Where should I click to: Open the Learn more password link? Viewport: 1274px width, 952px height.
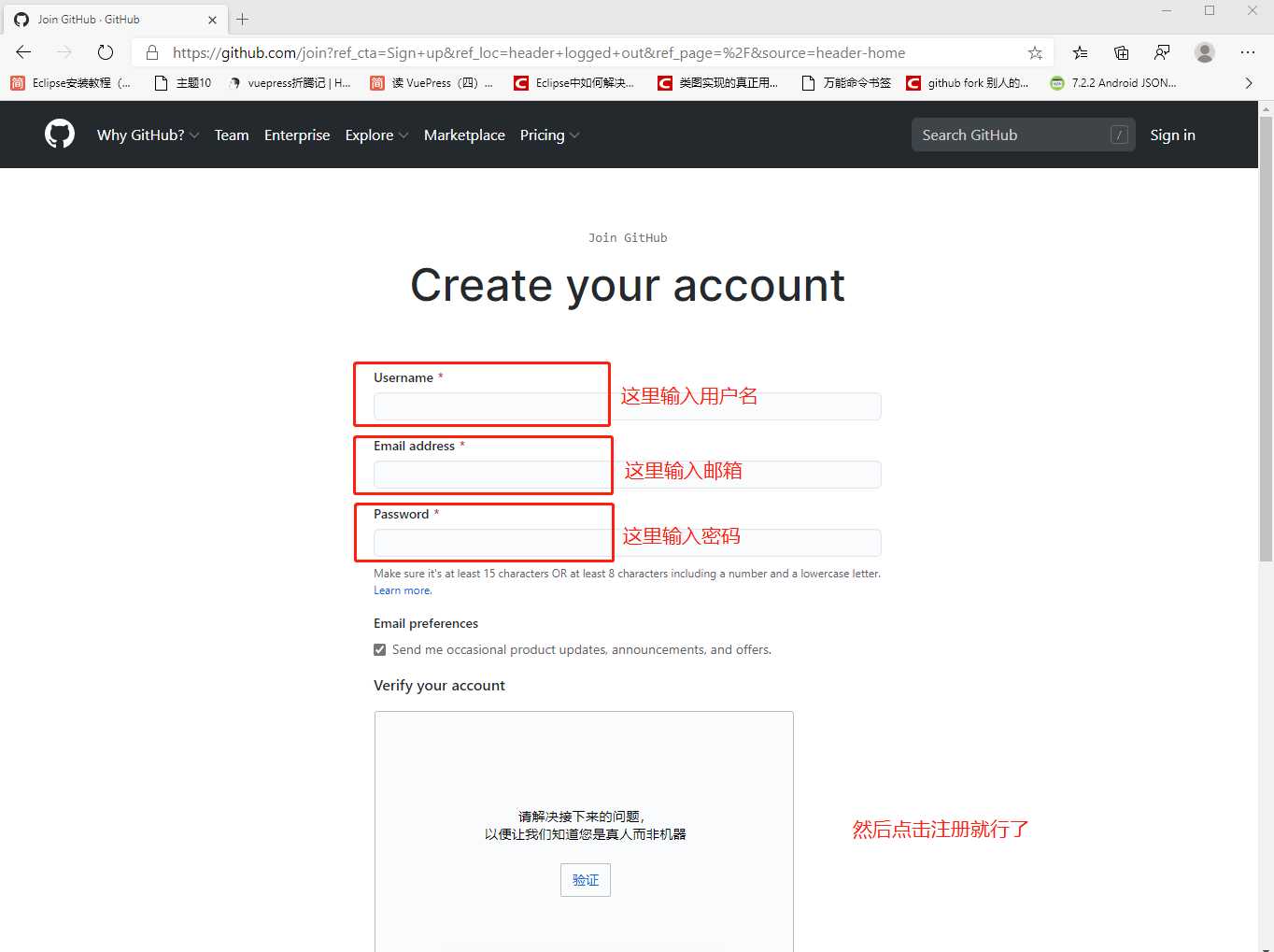click(403, 590)
